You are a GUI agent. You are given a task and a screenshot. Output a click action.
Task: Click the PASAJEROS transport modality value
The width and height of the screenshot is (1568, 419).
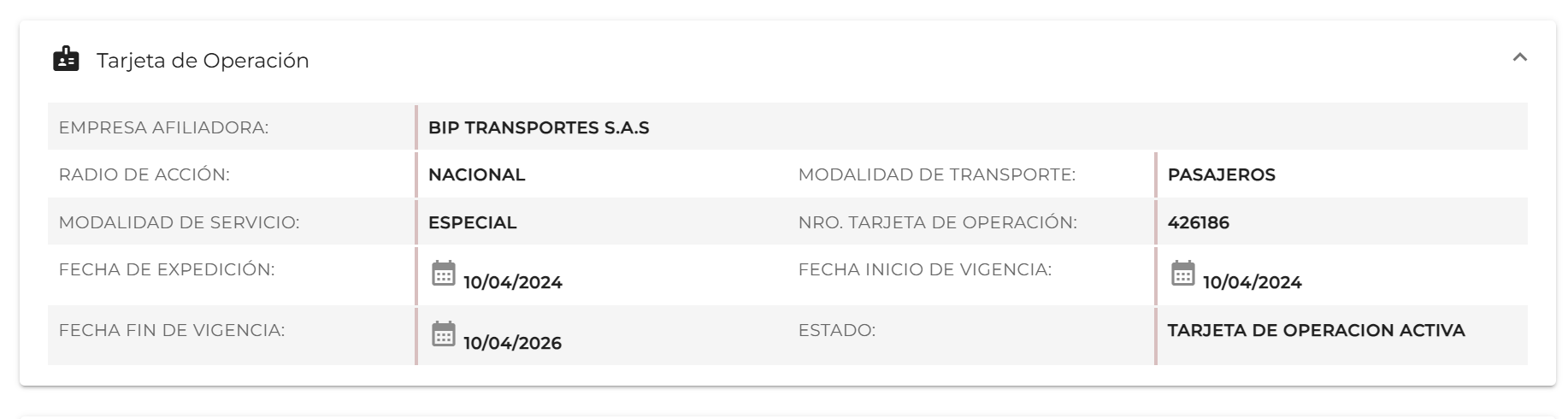pyautogui.click(x=1221, y=175)
